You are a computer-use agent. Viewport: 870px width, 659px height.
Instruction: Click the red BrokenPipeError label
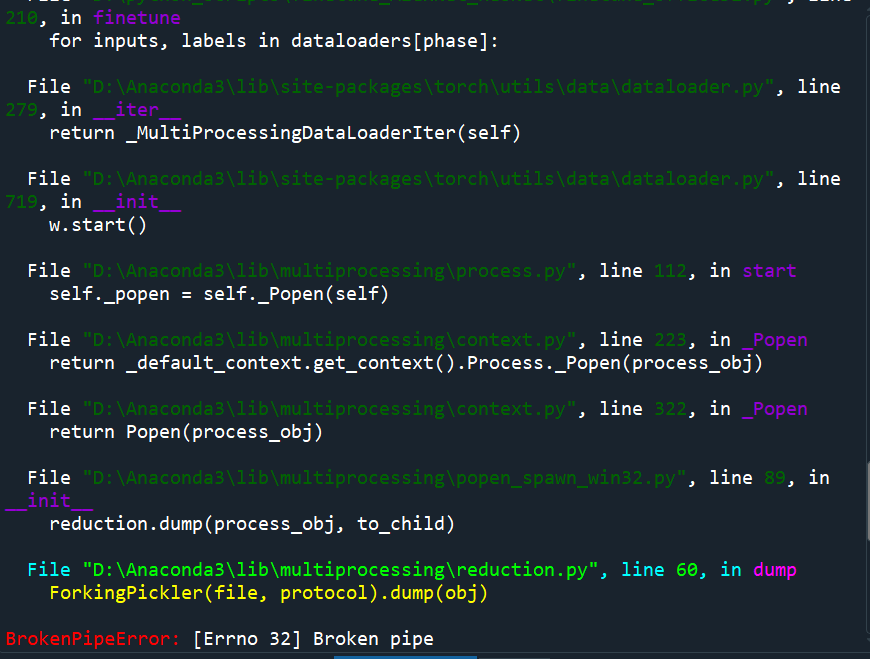click(92, 639)
